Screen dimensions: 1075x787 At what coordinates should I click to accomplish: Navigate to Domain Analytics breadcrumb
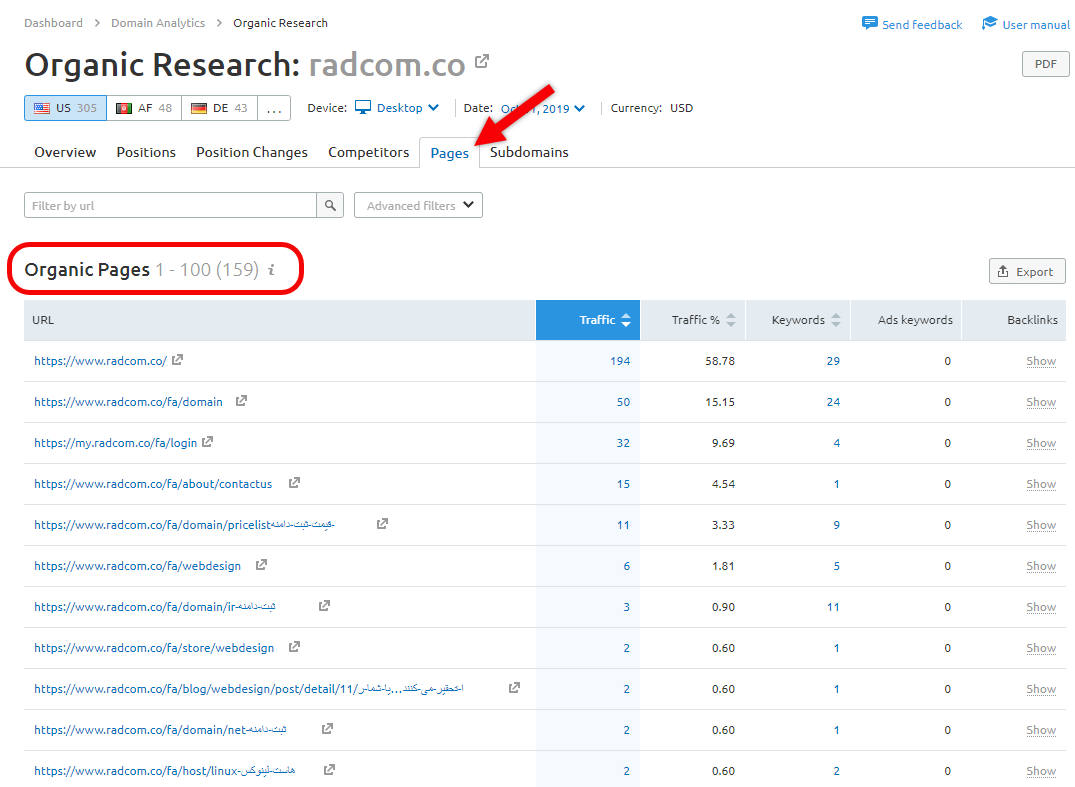point(159,22)
